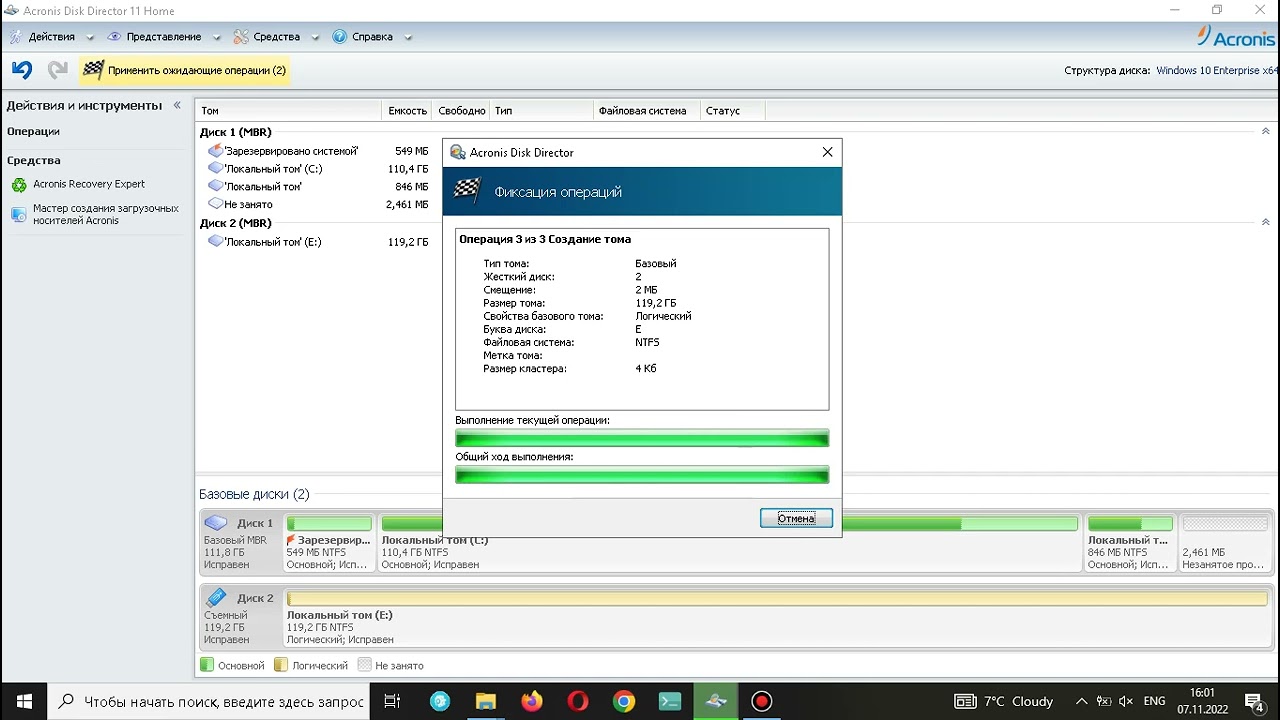Open bootable media builder link
1280x720 pixels.
pos(106,214)
